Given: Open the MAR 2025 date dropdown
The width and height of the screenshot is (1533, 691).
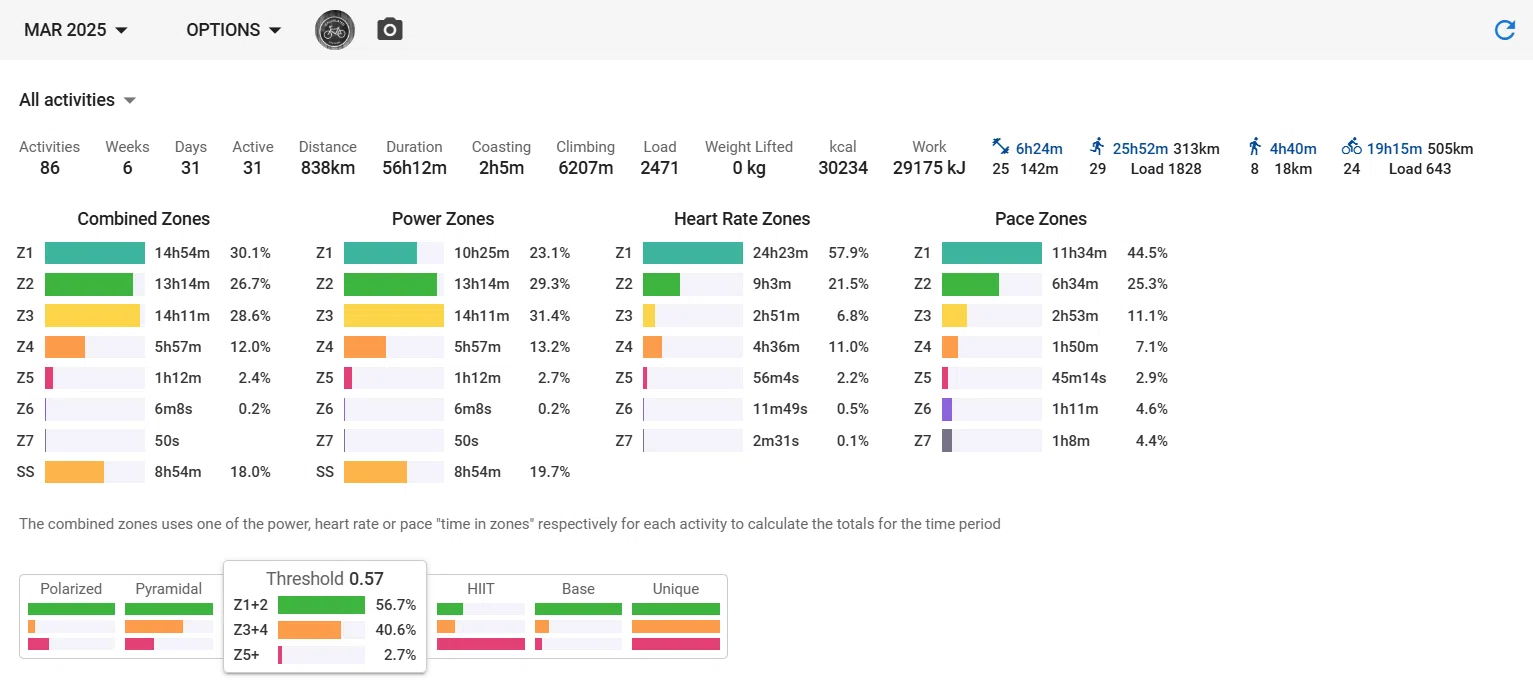Looking at the screenshot, I should 76,30.
